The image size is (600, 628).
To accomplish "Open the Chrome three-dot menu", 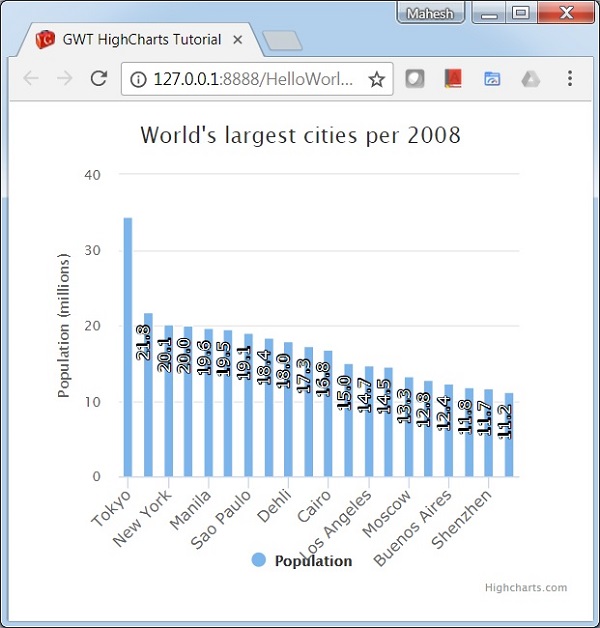I will pyautogui.click(x=570, y=78).
